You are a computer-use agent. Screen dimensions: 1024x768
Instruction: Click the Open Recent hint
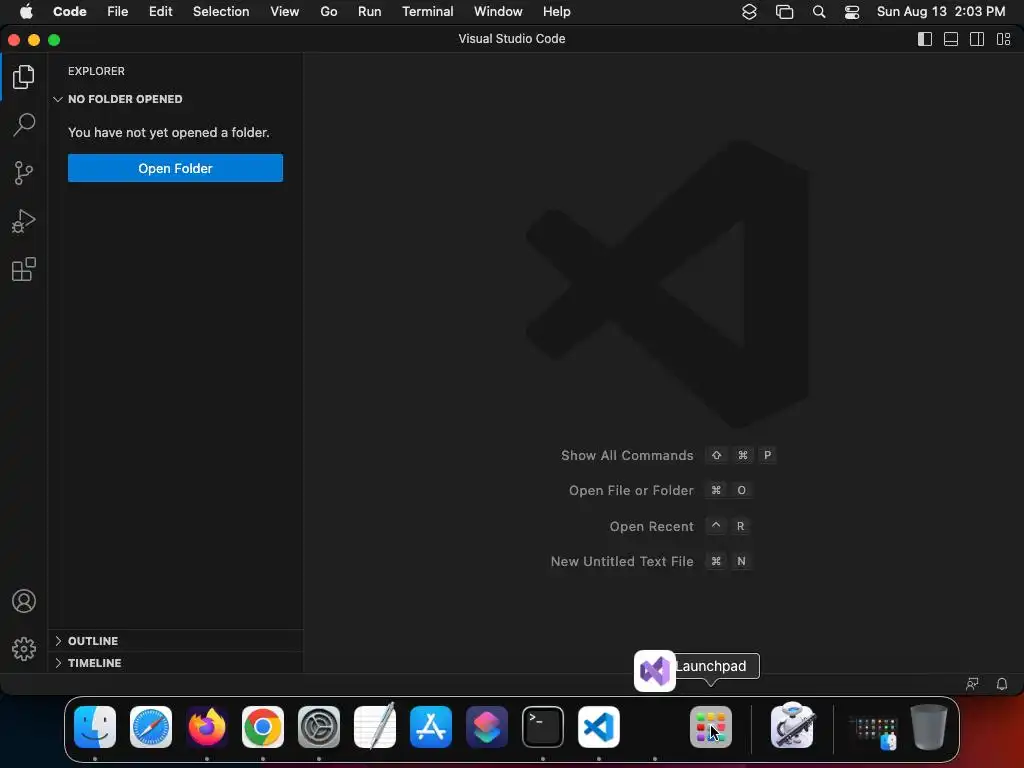point(679,526)
